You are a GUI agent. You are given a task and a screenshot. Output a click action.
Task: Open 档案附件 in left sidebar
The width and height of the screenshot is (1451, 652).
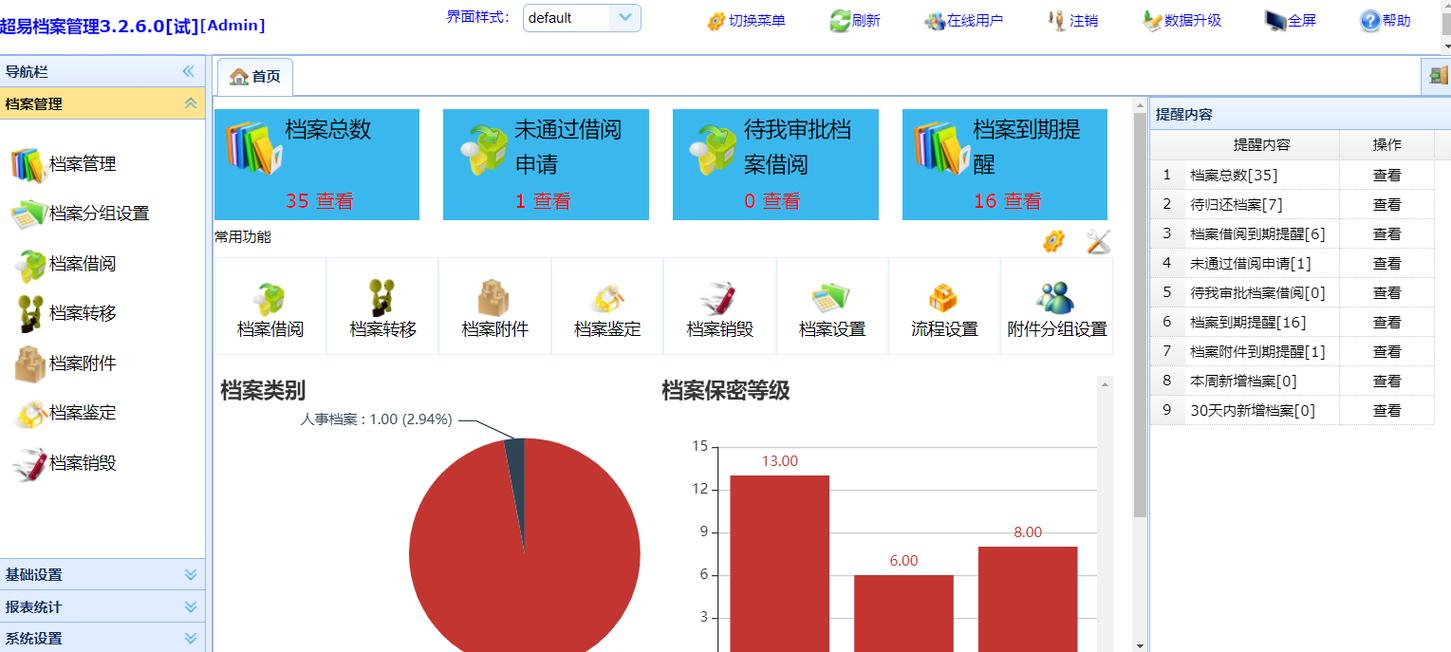pyautogui.click(x=65, y=363)
